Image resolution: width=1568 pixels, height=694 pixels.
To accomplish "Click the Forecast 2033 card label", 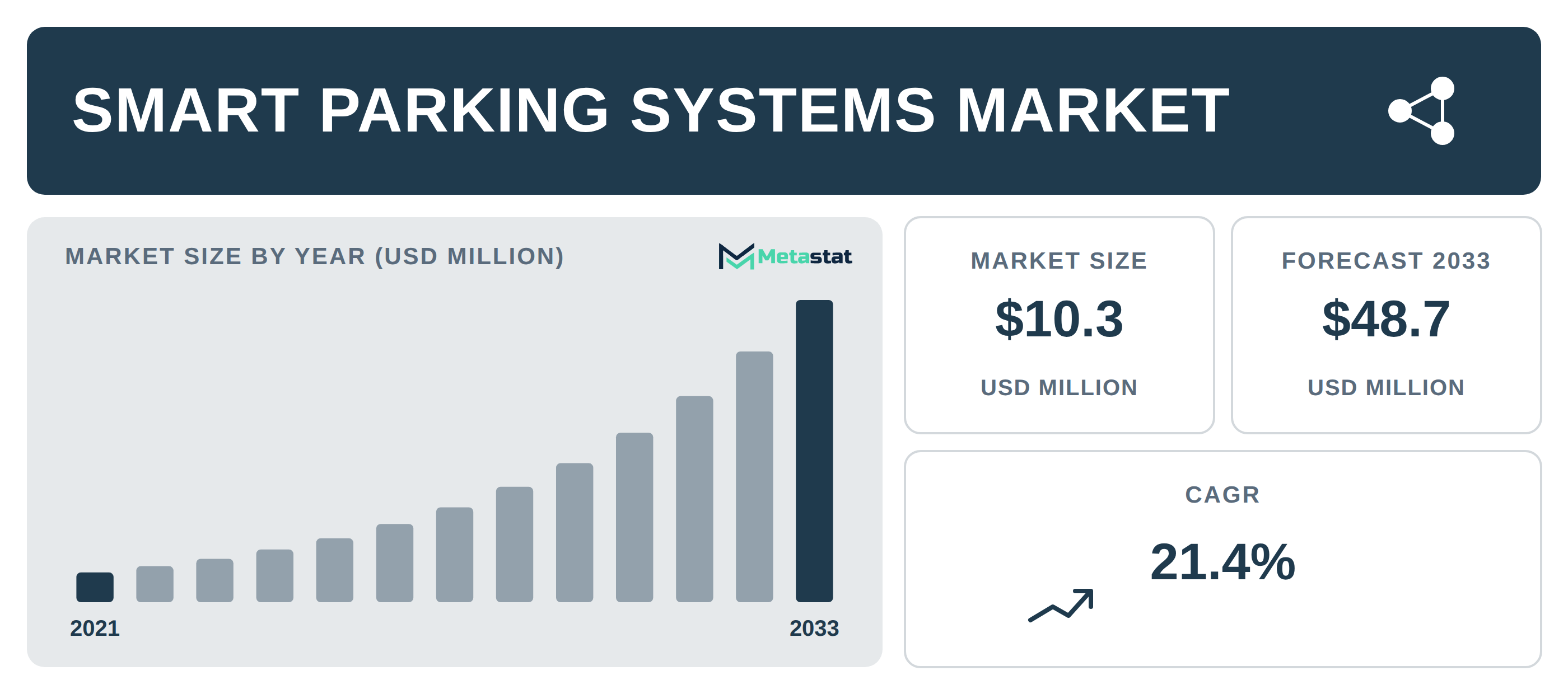I will pyautogui.click(x=1386, y=260).
